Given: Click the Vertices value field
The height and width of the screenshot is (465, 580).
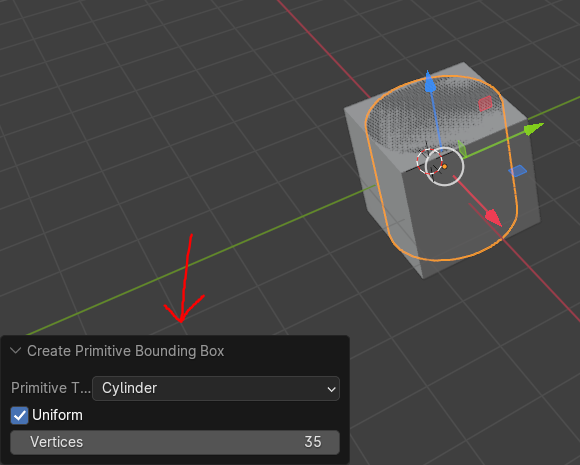Looking at the screenshot, I should click(175, 442).
